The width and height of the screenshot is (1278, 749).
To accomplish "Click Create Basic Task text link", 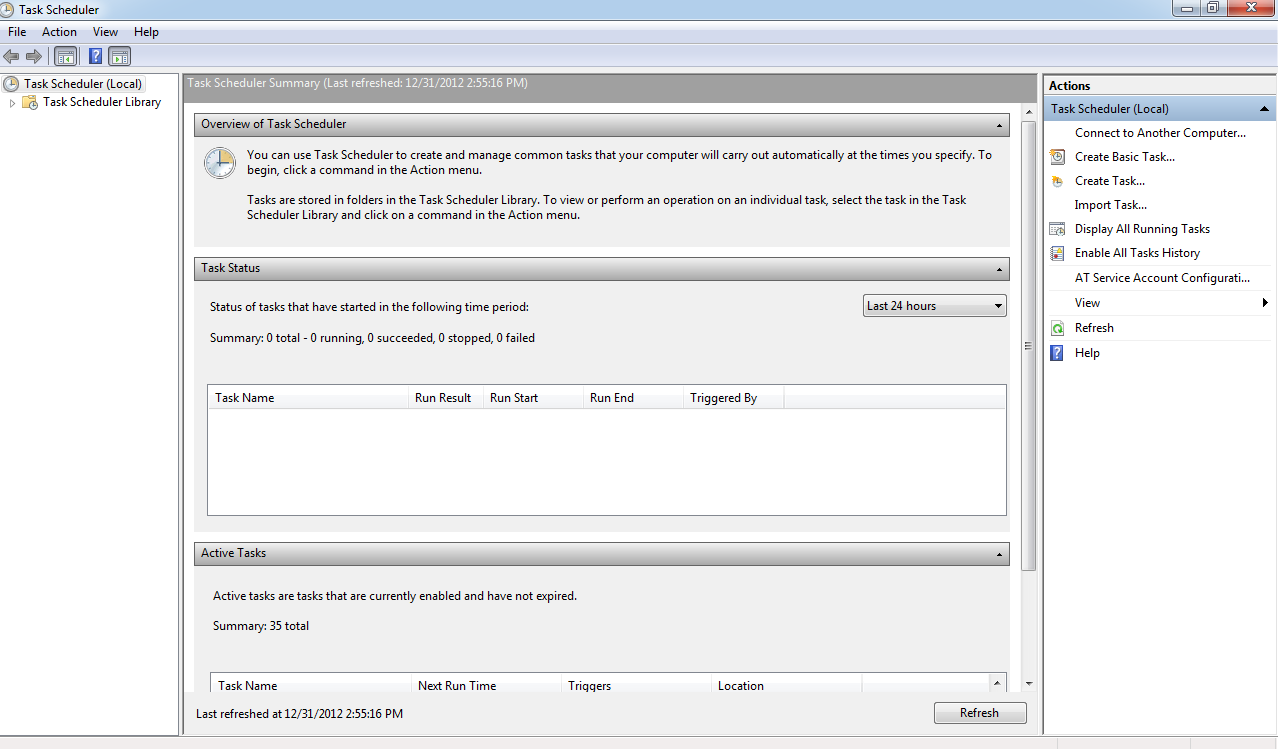I will pos(1124,157).
